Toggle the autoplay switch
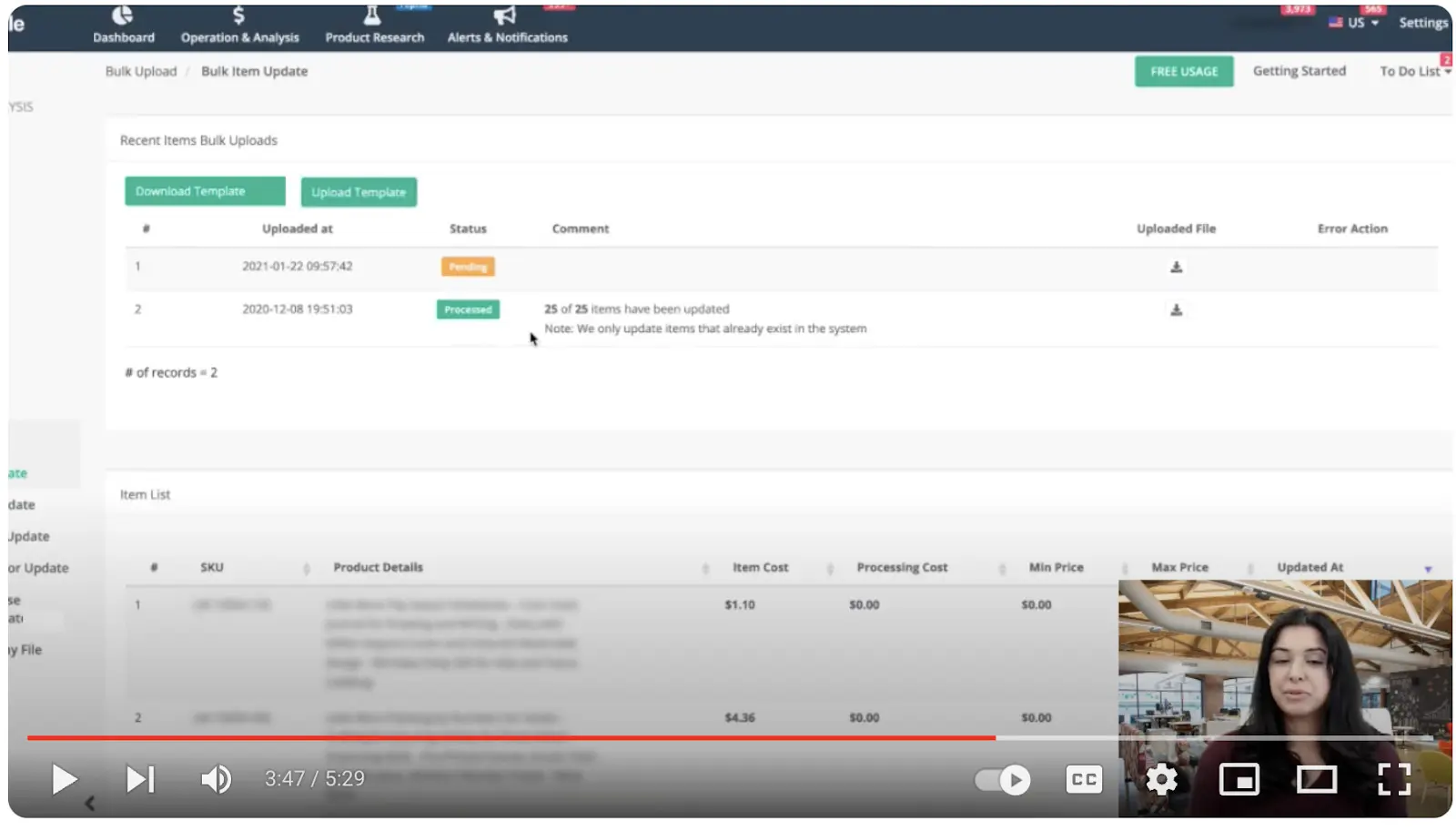Screen dimensions: 1456x831 (x=1002, y=780)
